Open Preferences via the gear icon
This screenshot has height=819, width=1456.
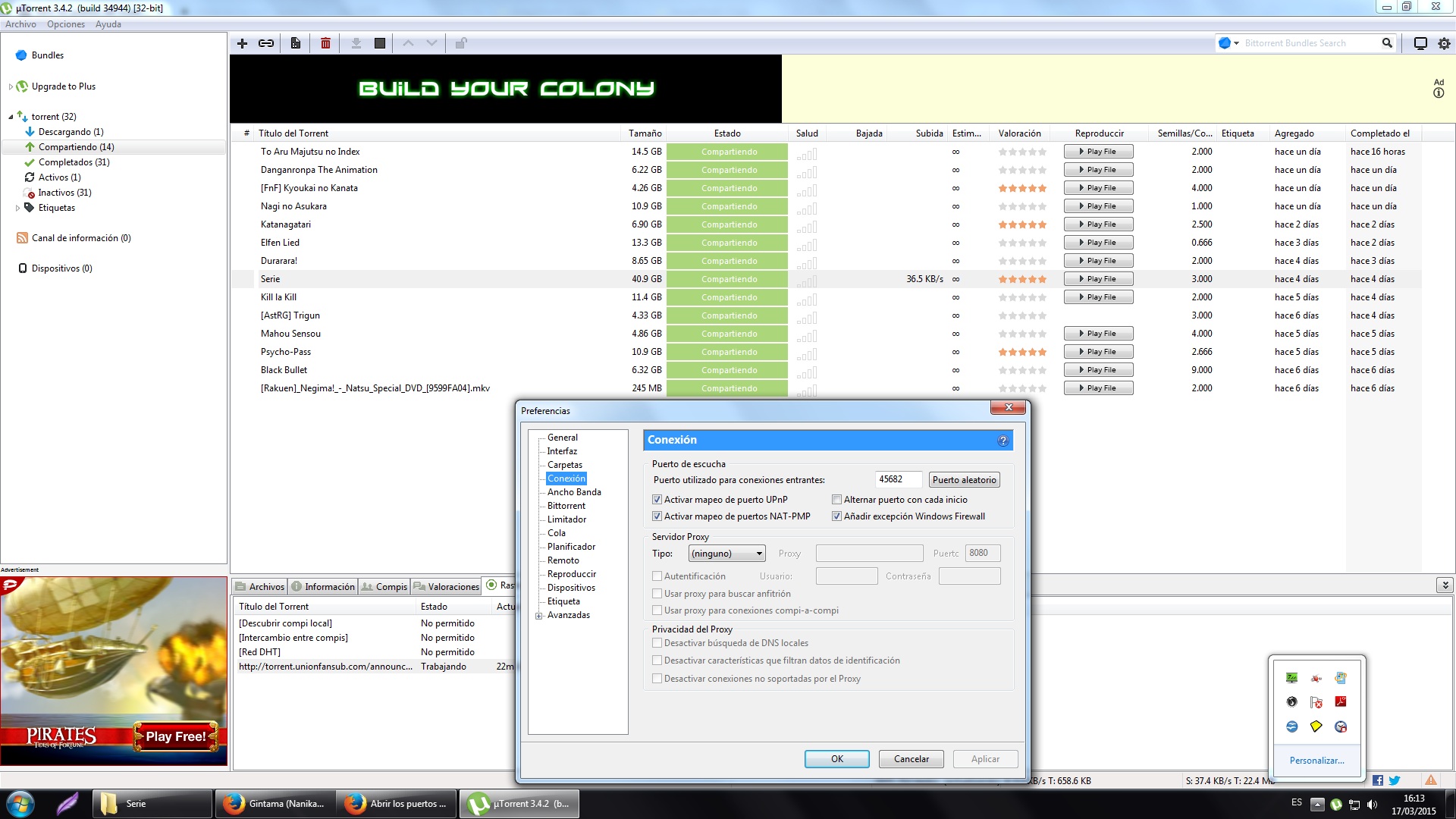coord(1444,43)
